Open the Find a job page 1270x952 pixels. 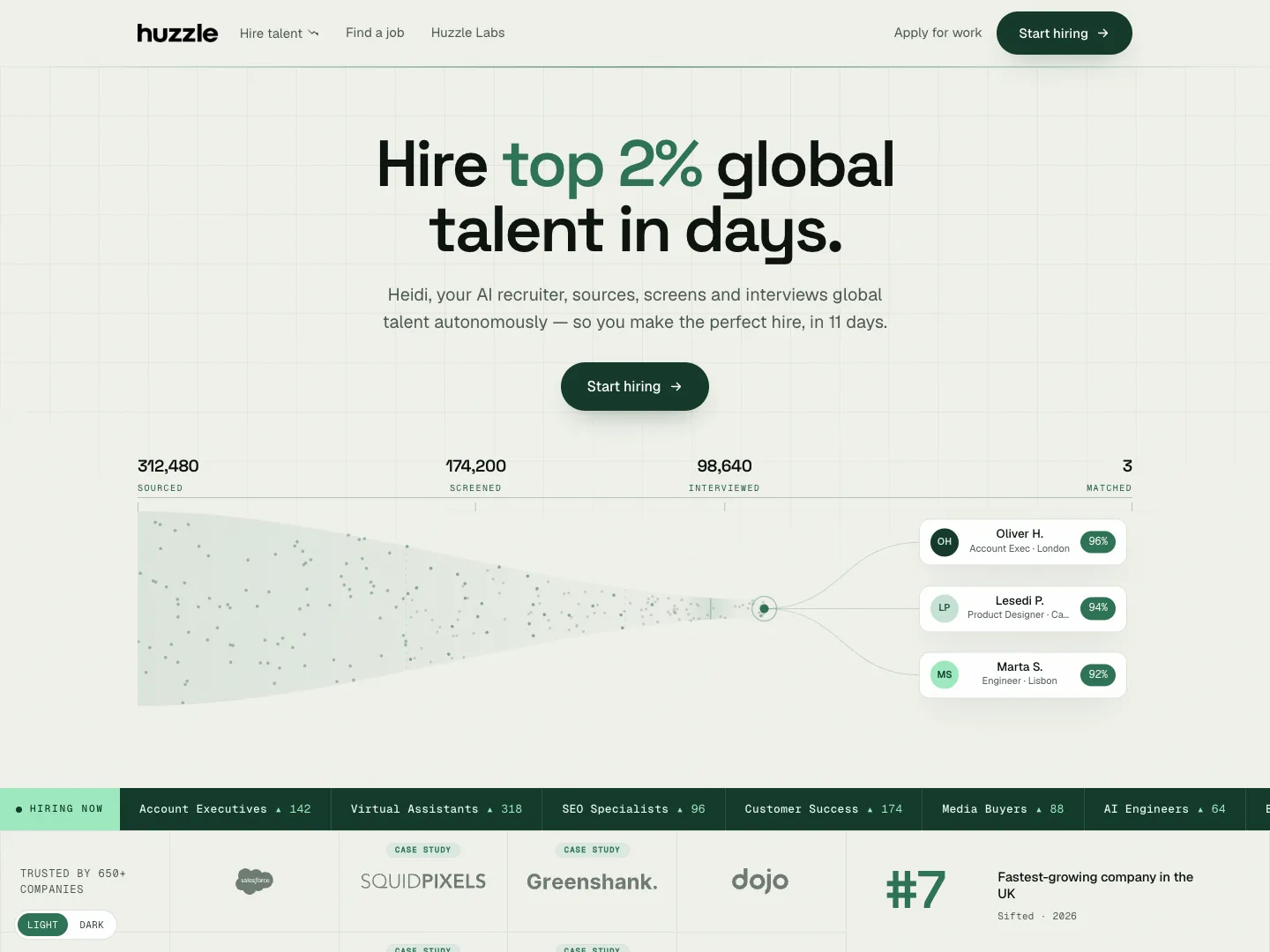[375, 33]
